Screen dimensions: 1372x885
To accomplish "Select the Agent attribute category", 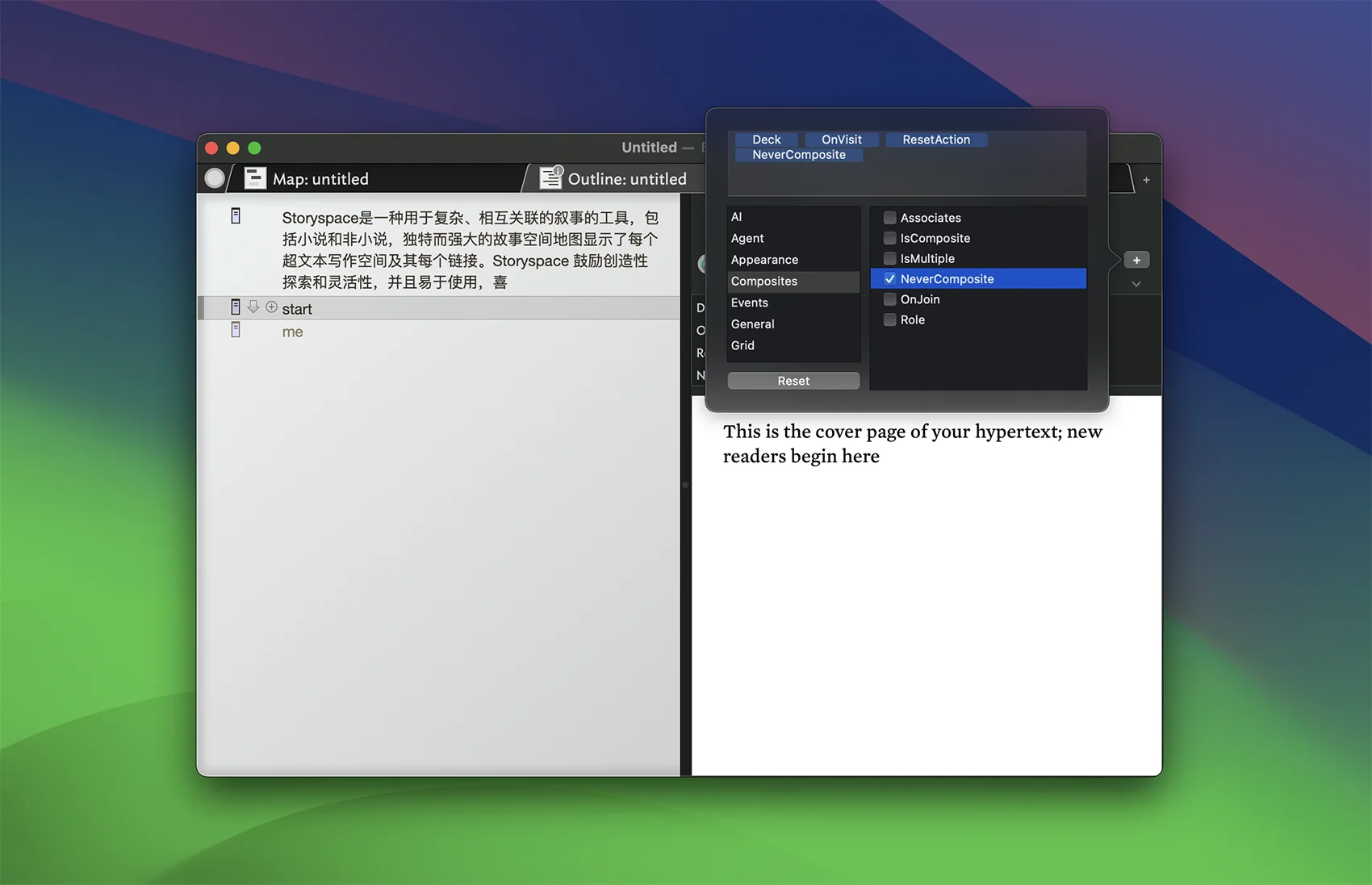I will (793, 238).
